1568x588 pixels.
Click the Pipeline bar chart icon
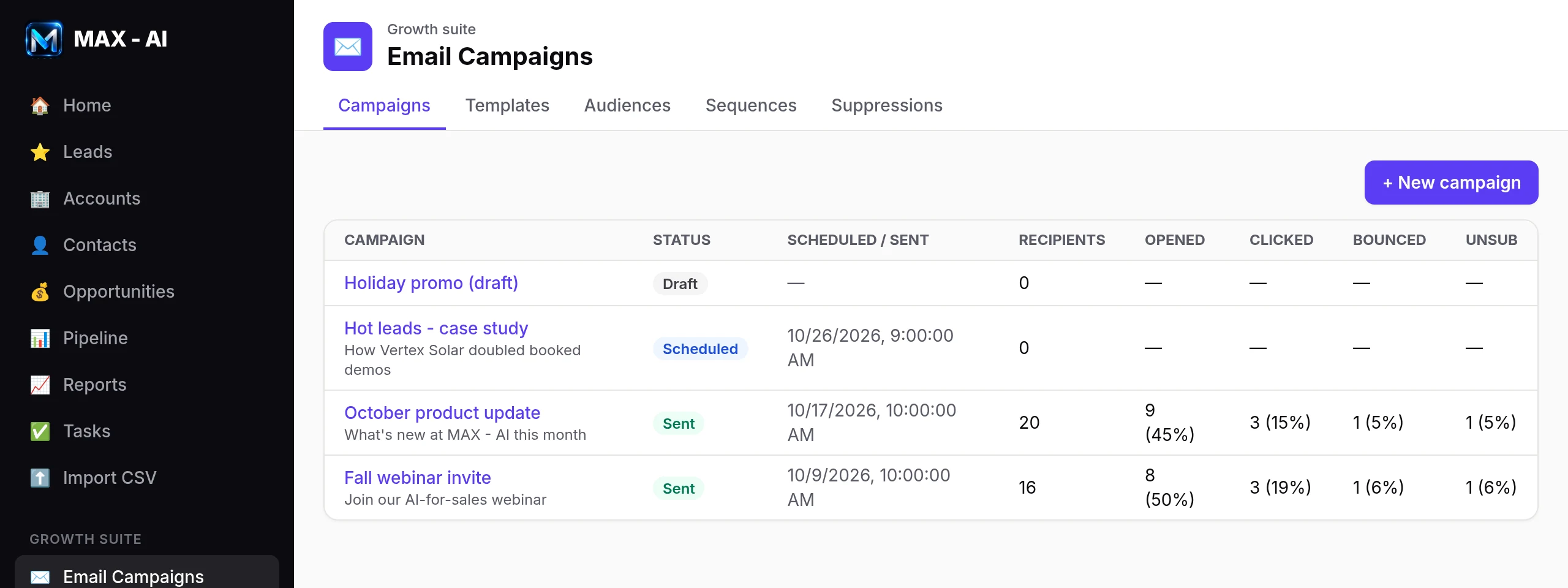(40, 338)
